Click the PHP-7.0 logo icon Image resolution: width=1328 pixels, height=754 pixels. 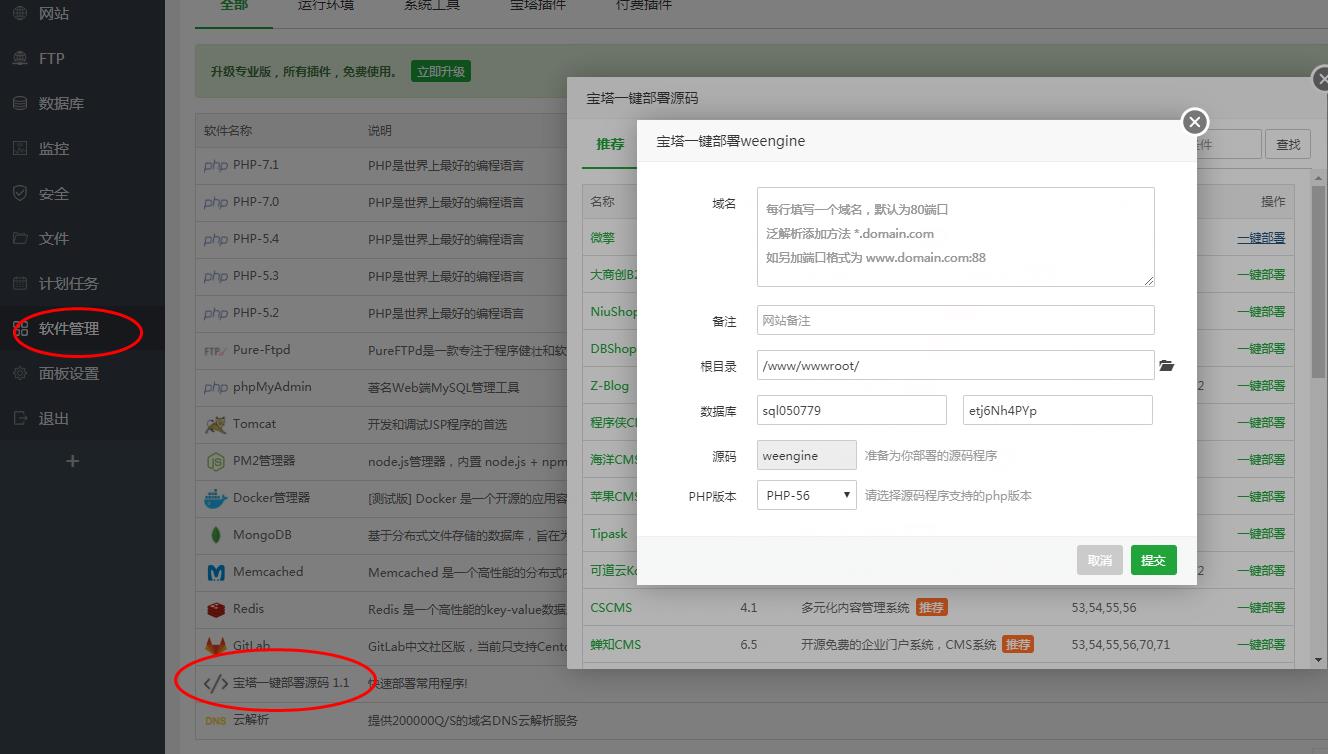[x=216, y=202]
